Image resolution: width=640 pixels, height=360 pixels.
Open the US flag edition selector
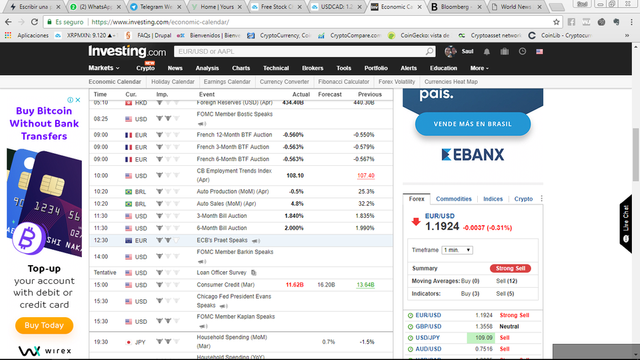(540, 51)
